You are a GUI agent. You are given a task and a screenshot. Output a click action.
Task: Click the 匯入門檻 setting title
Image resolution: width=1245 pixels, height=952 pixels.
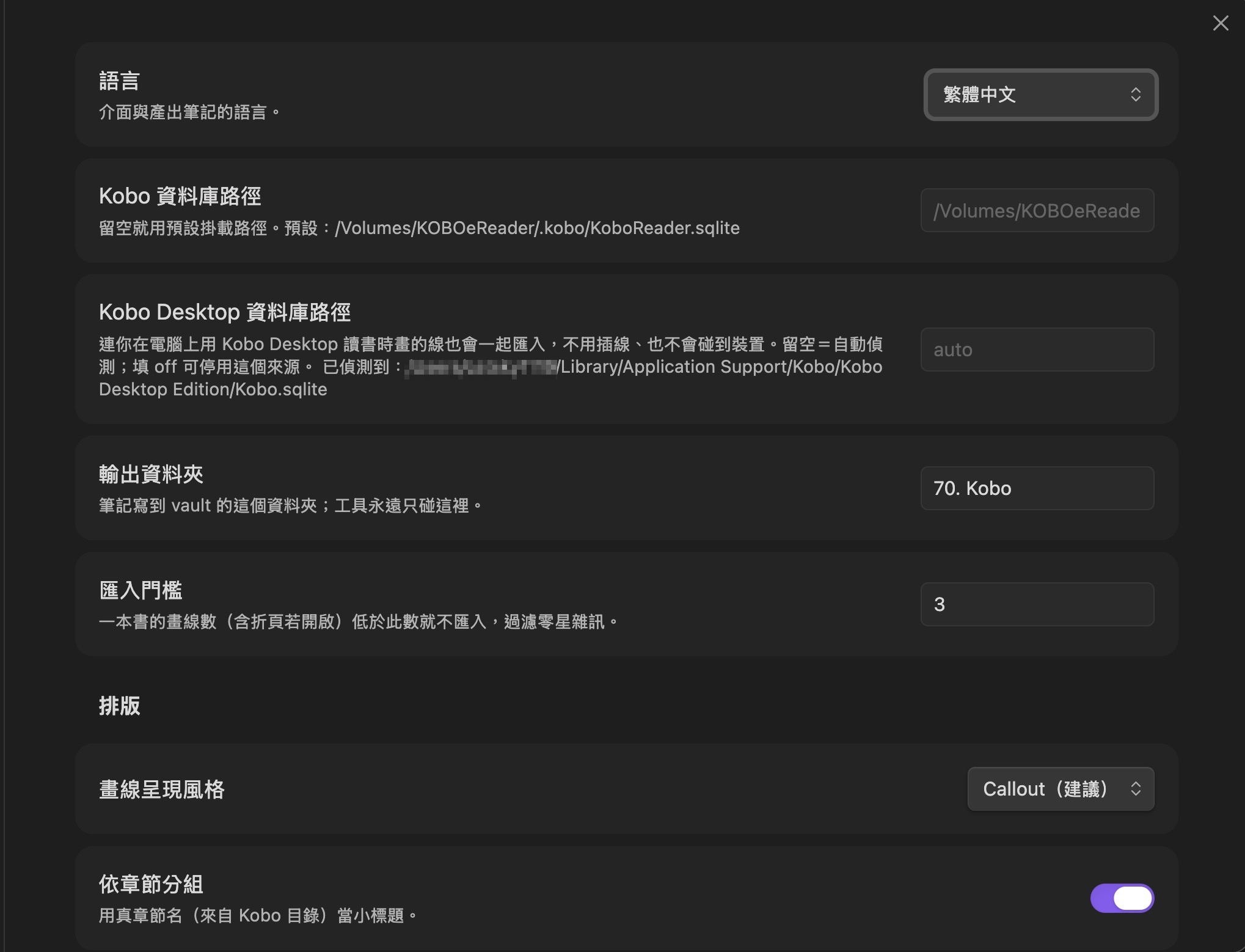click(x=141, y=590)
